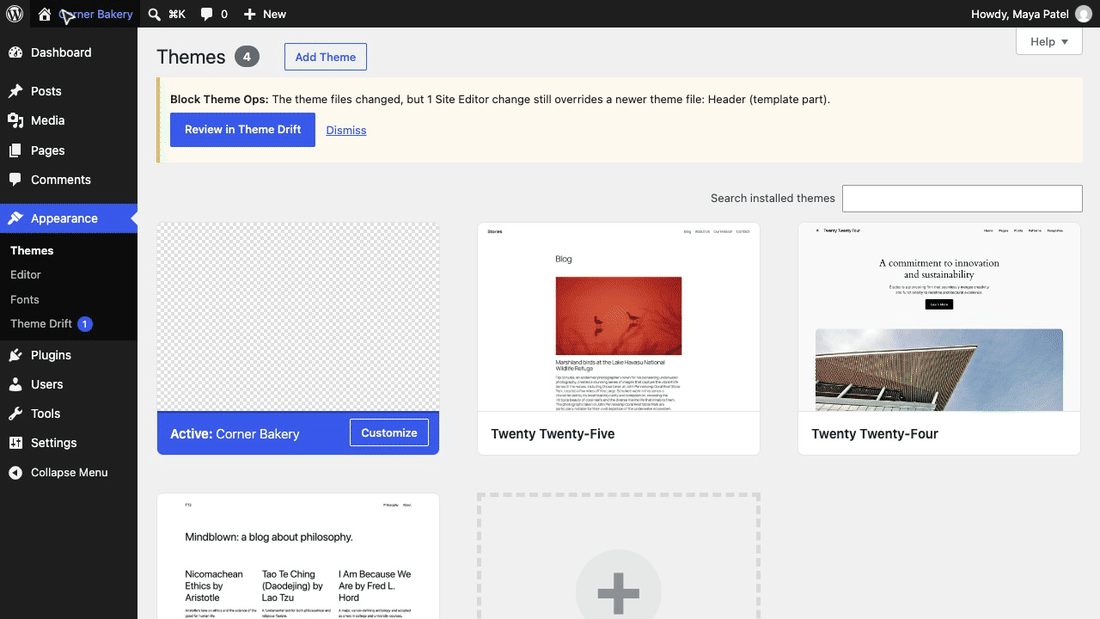Click the themes count badge 4
The width and height of the screenshot is (1100, 619).
tap(246, 57)
